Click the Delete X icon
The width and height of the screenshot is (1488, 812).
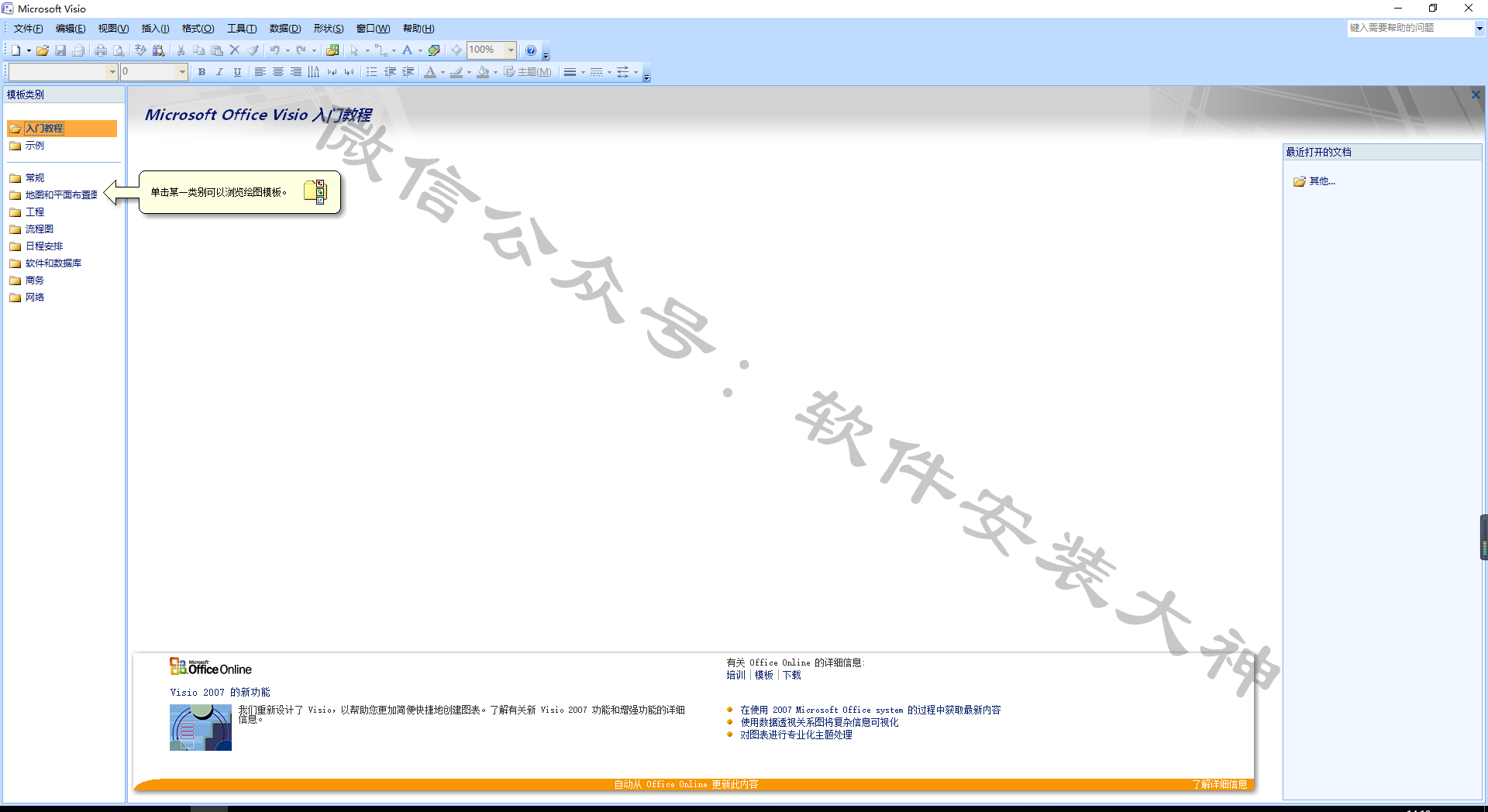[235, 50]
